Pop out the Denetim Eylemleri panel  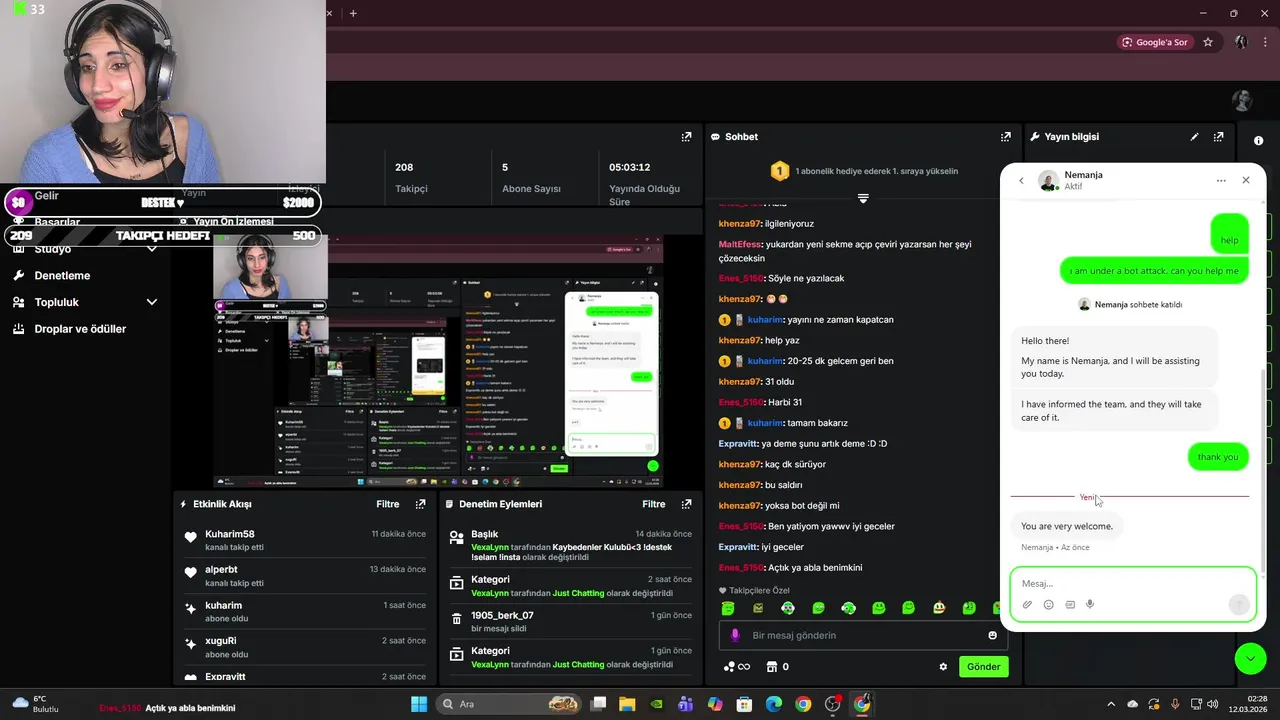(686, 504)
